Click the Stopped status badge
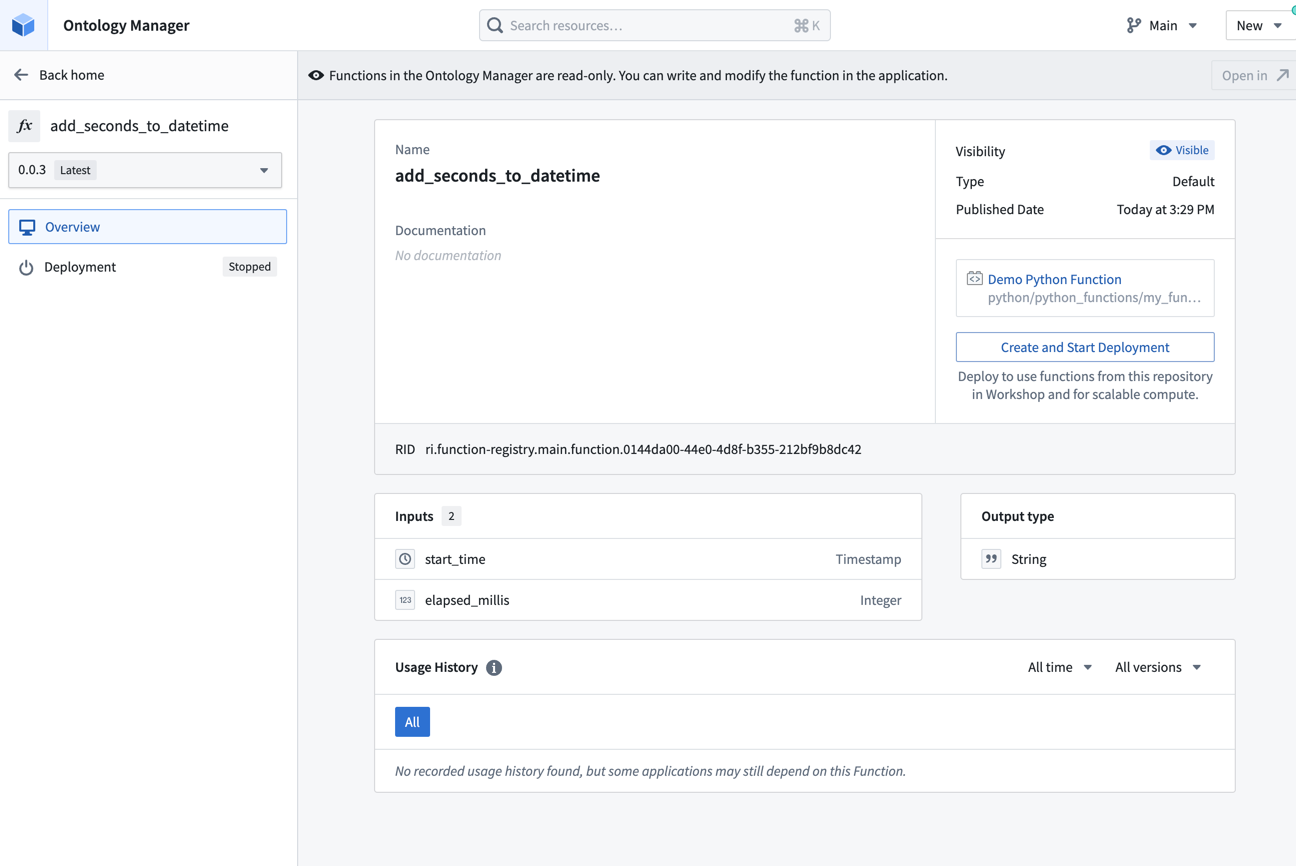1296x866 pixels. pos(249,267)
